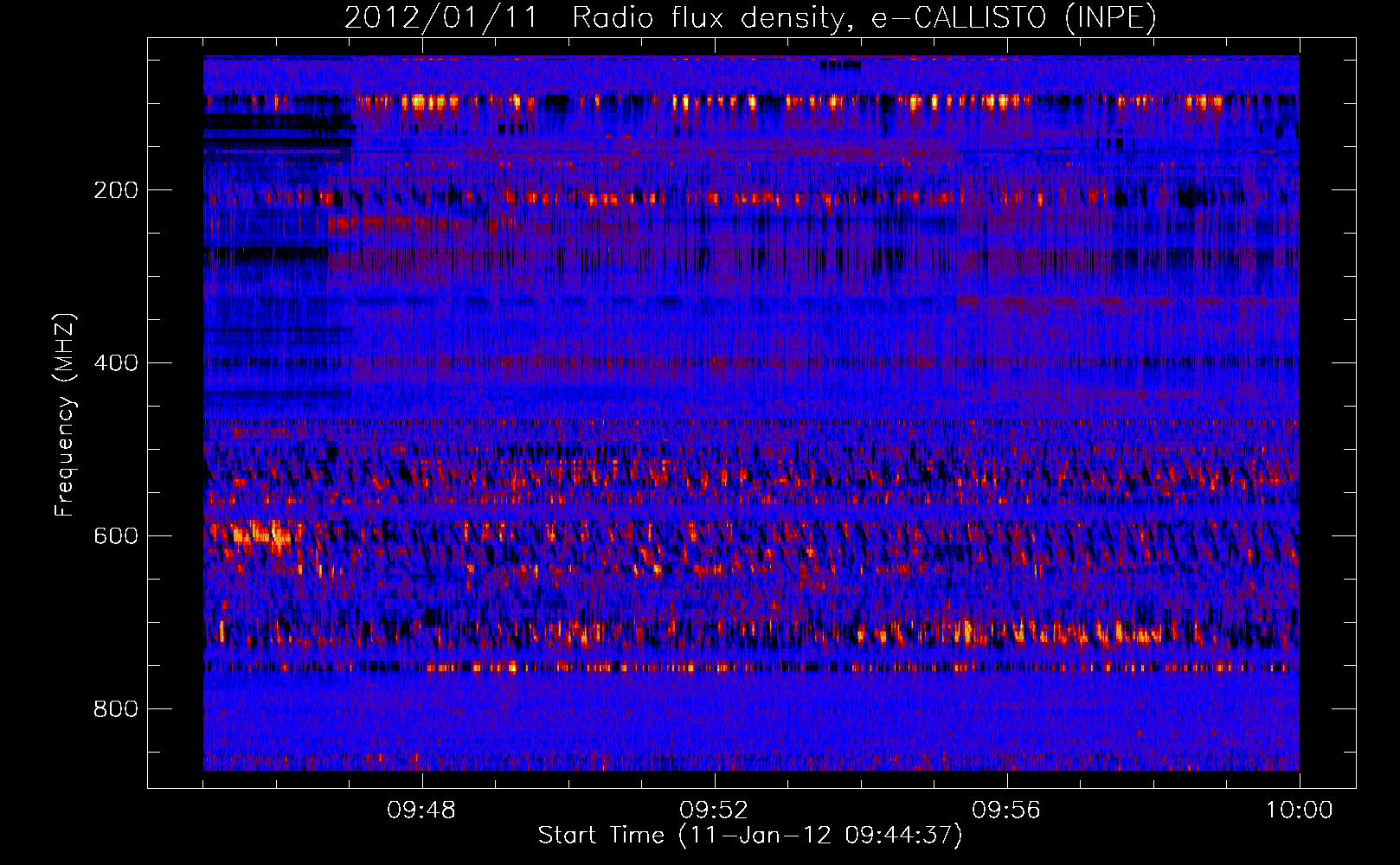
Task: Click the 'Frequency (MHZ)' y-axis label
Action: click(x=65, y=415)
